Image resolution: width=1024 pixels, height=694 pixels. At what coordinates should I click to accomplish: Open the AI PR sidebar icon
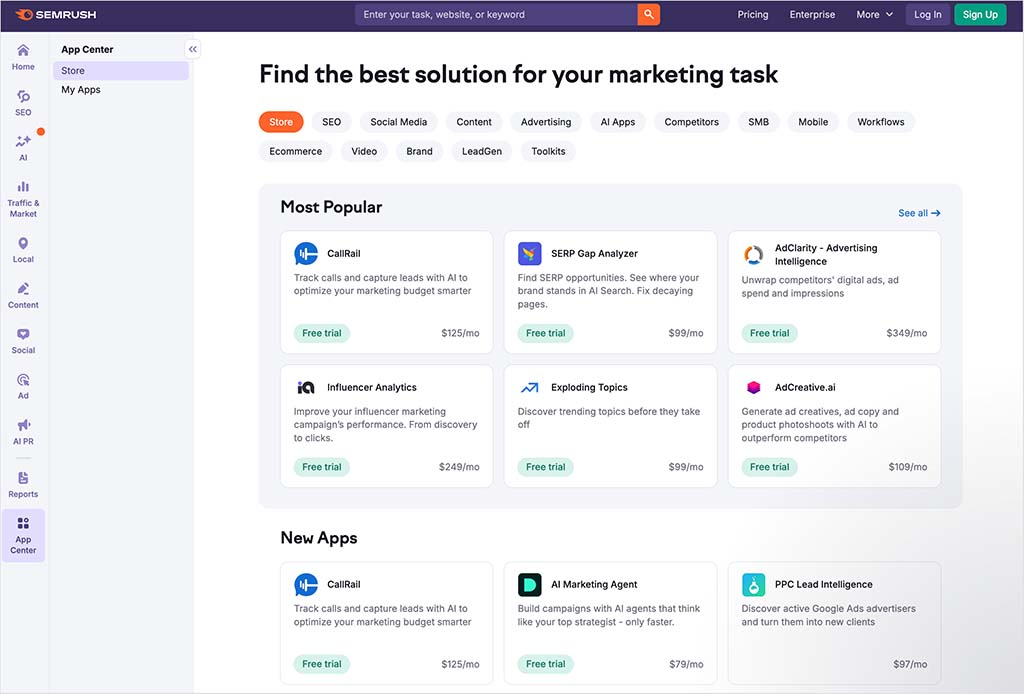point(22,432)
